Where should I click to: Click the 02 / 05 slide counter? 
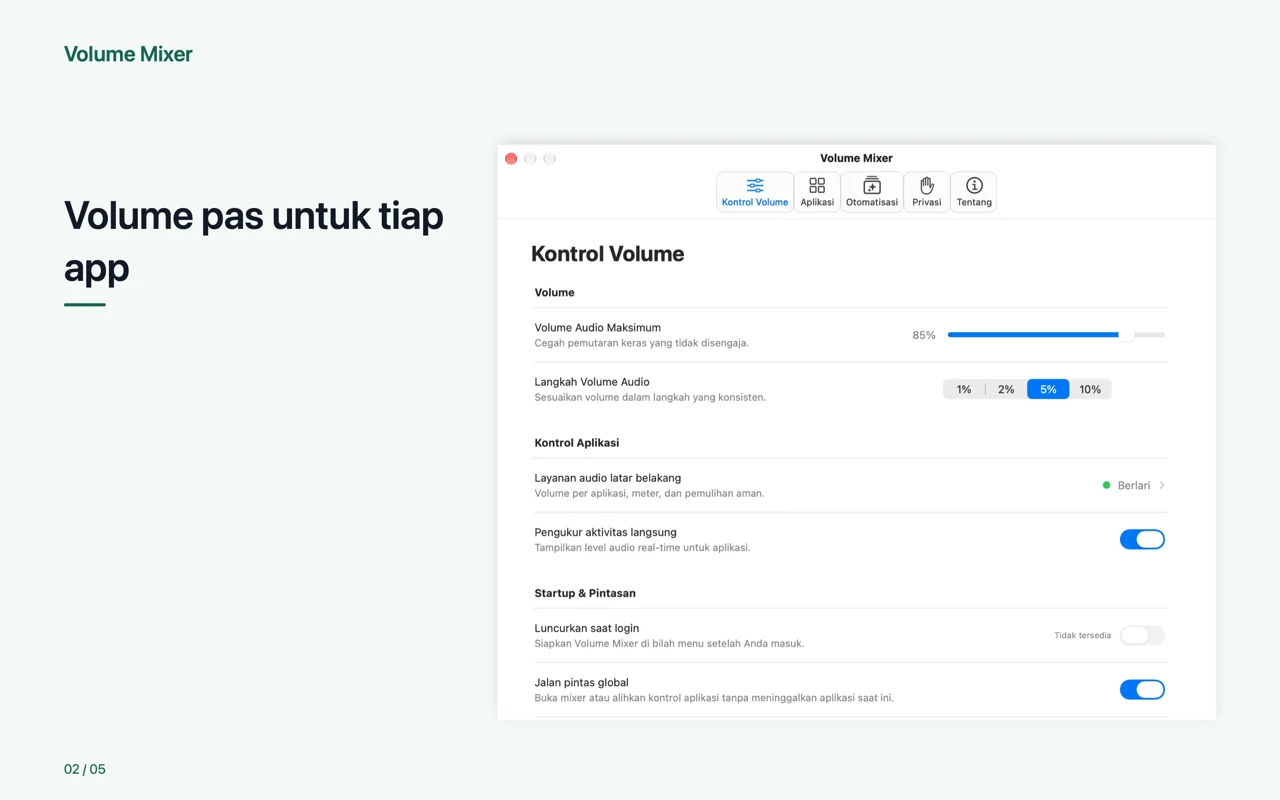click(85, 769)
